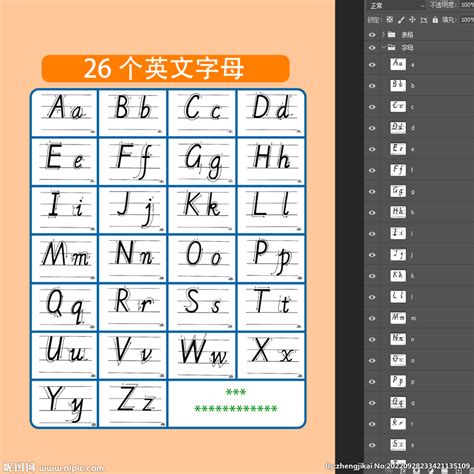Expand the 表格 layer group
The image size is (474, 474).
point(383,34)
